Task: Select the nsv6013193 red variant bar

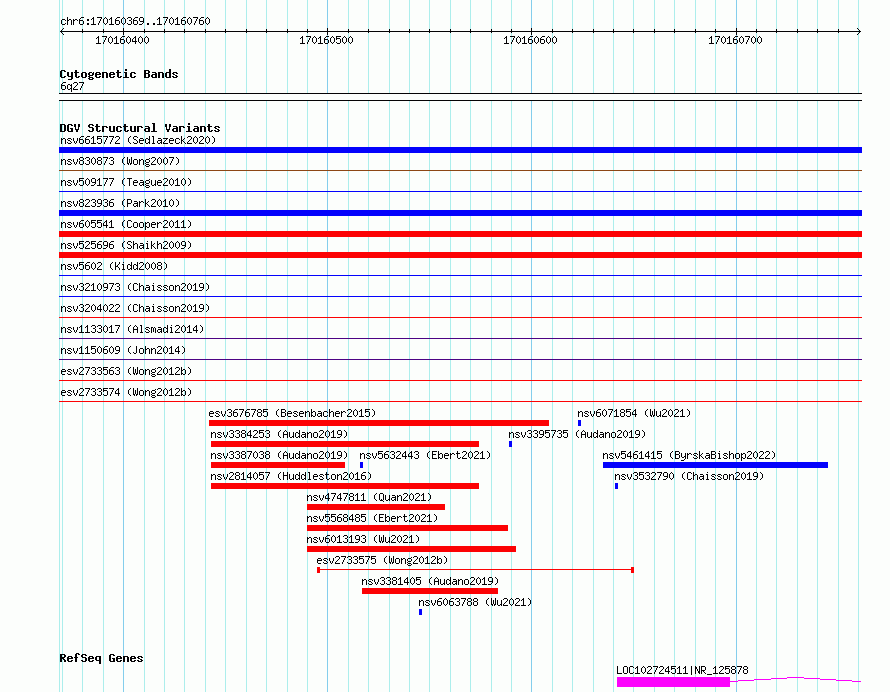Action: (x=412, y=549)
